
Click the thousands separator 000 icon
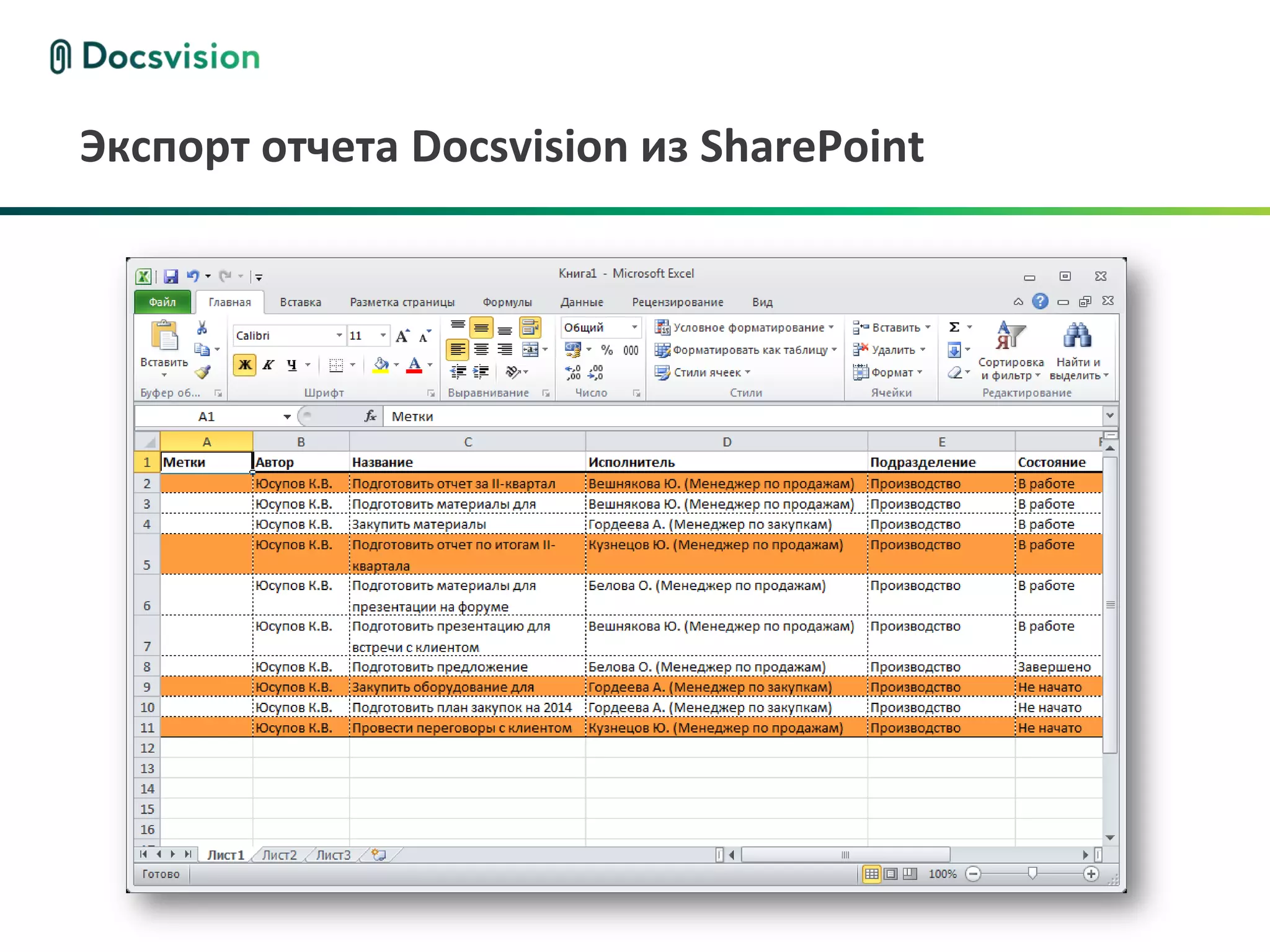pyautogui.click(x=631, y=350)
